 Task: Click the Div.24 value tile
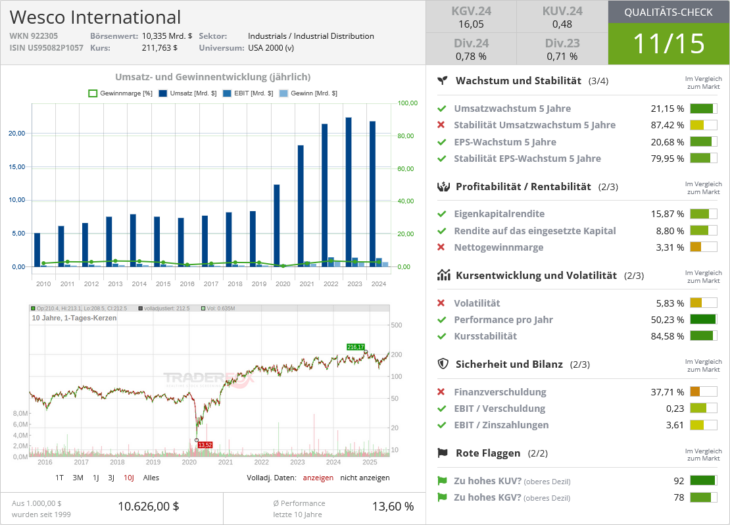tap(471, 49)
